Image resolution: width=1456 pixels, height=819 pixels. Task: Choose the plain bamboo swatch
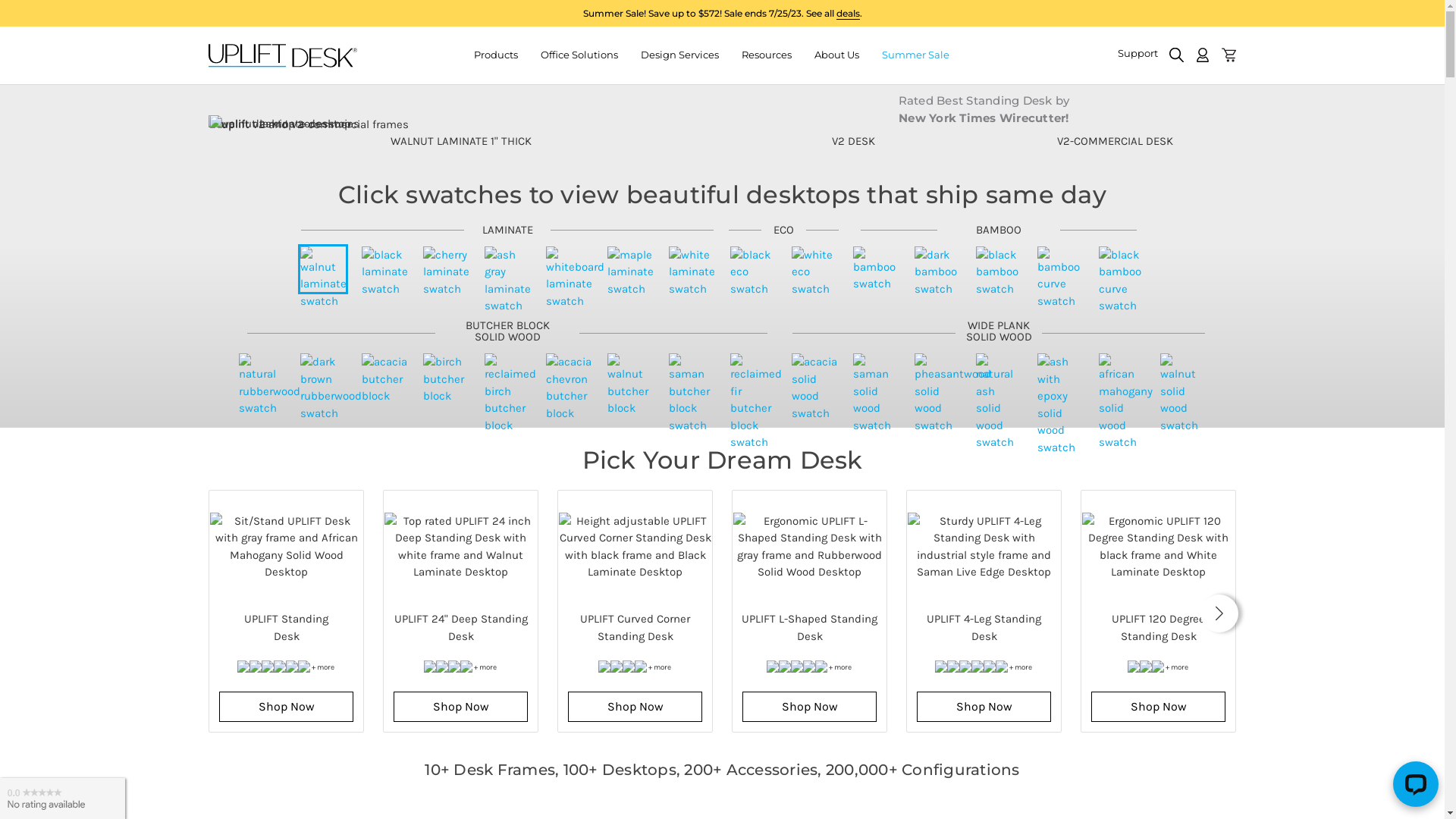point(874,268)
